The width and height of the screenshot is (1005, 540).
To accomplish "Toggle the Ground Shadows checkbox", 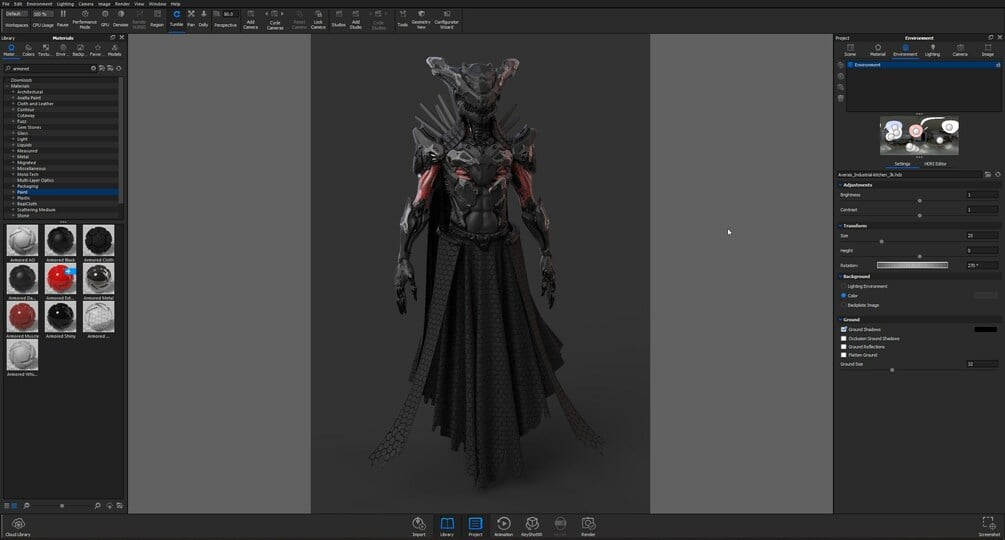I will (843, 329).
